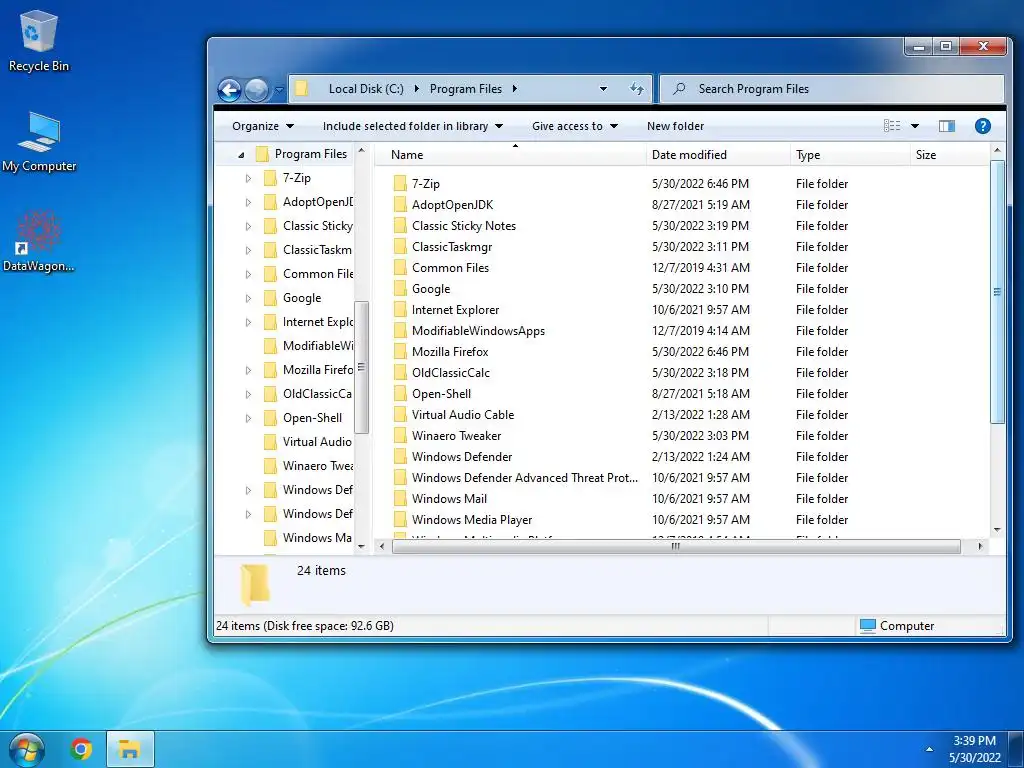Screen dimensions: 1024x768
Task: Sort by the Type column header
Action: tap(850, 155)
